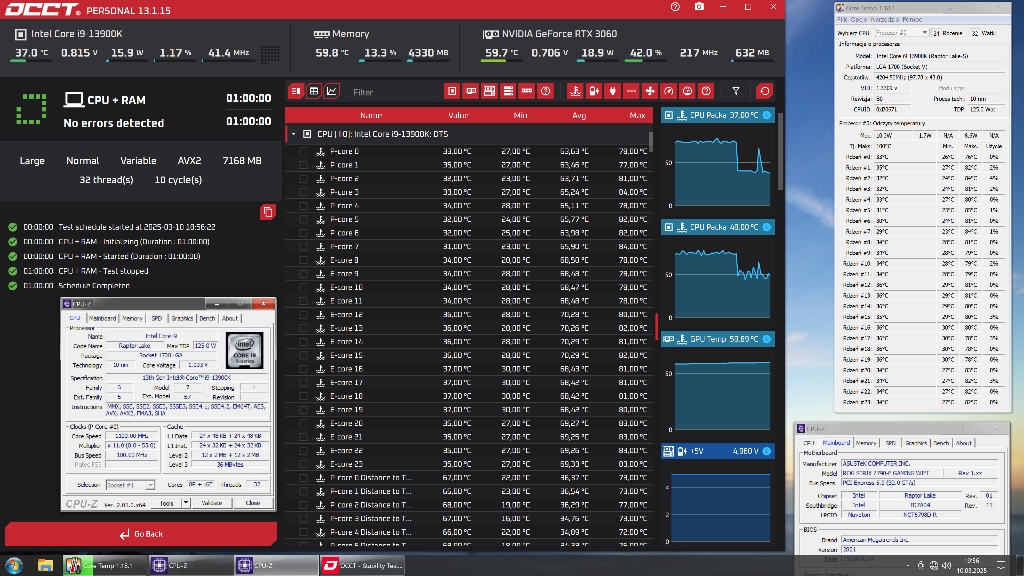1024x576 pixels.
Task: Tick checkbox for P-core 3 row
Action: click(x=303, y=192)
